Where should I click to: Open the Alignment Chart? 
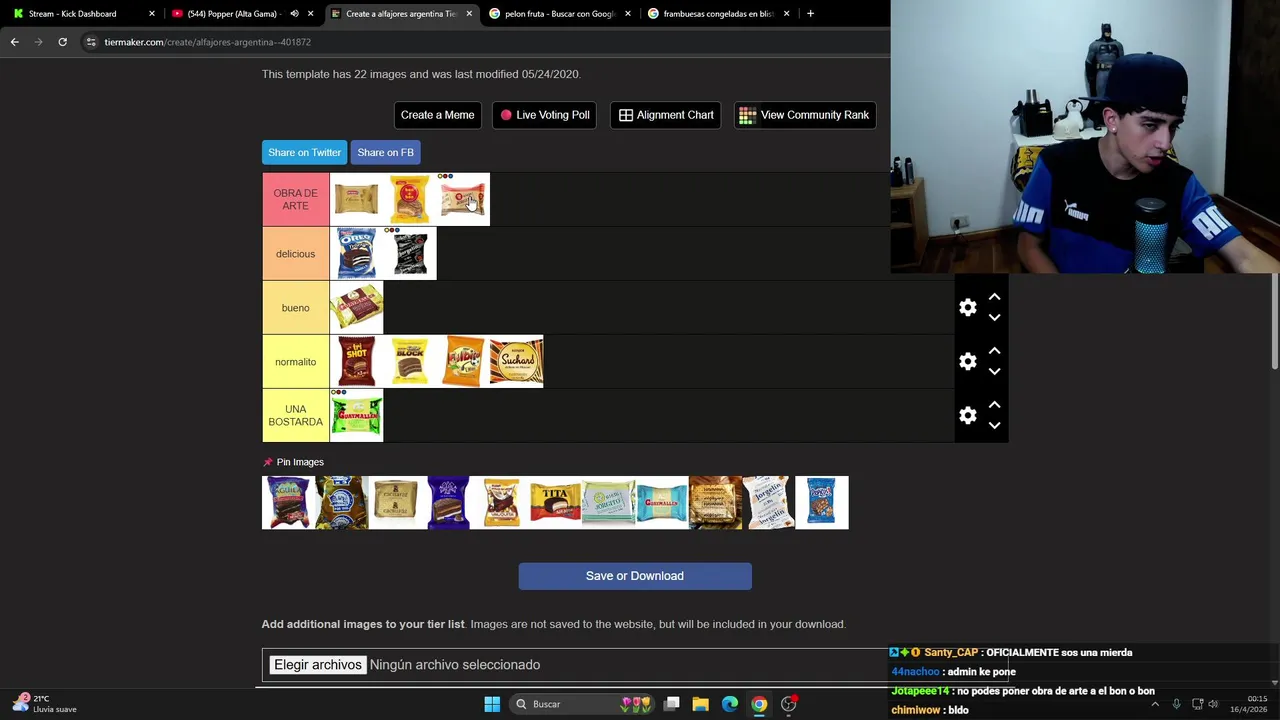tap(666, 115)
